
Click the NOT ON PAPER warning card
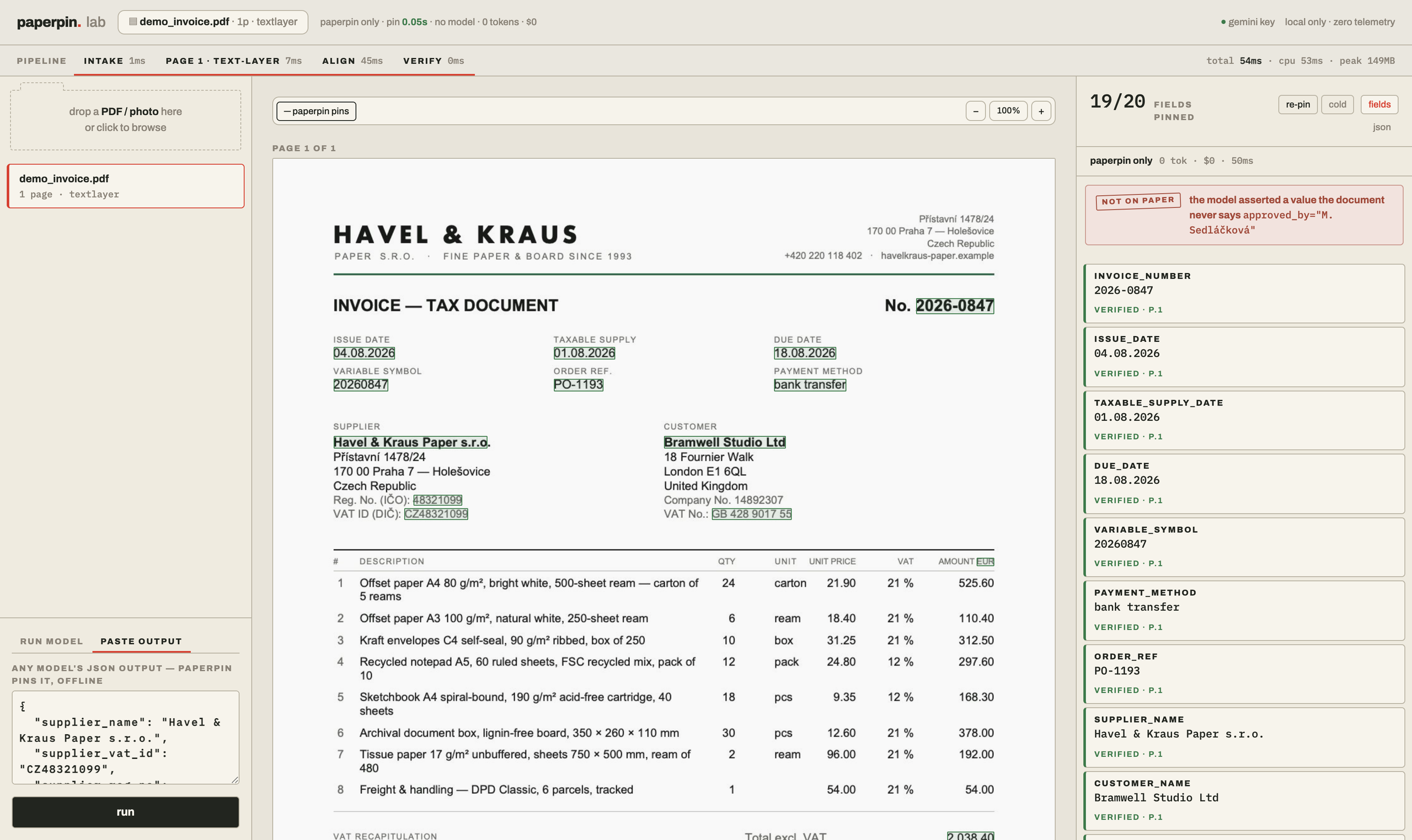pyautogui.click(x=1243, y=215)
